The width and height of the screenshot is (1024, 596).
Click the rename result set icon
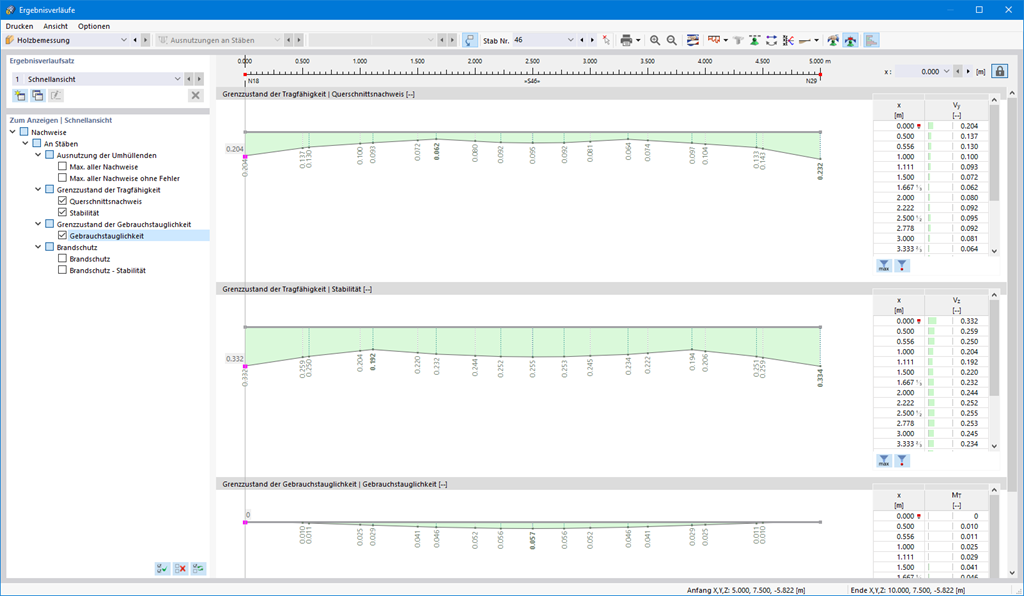(56, 96)
